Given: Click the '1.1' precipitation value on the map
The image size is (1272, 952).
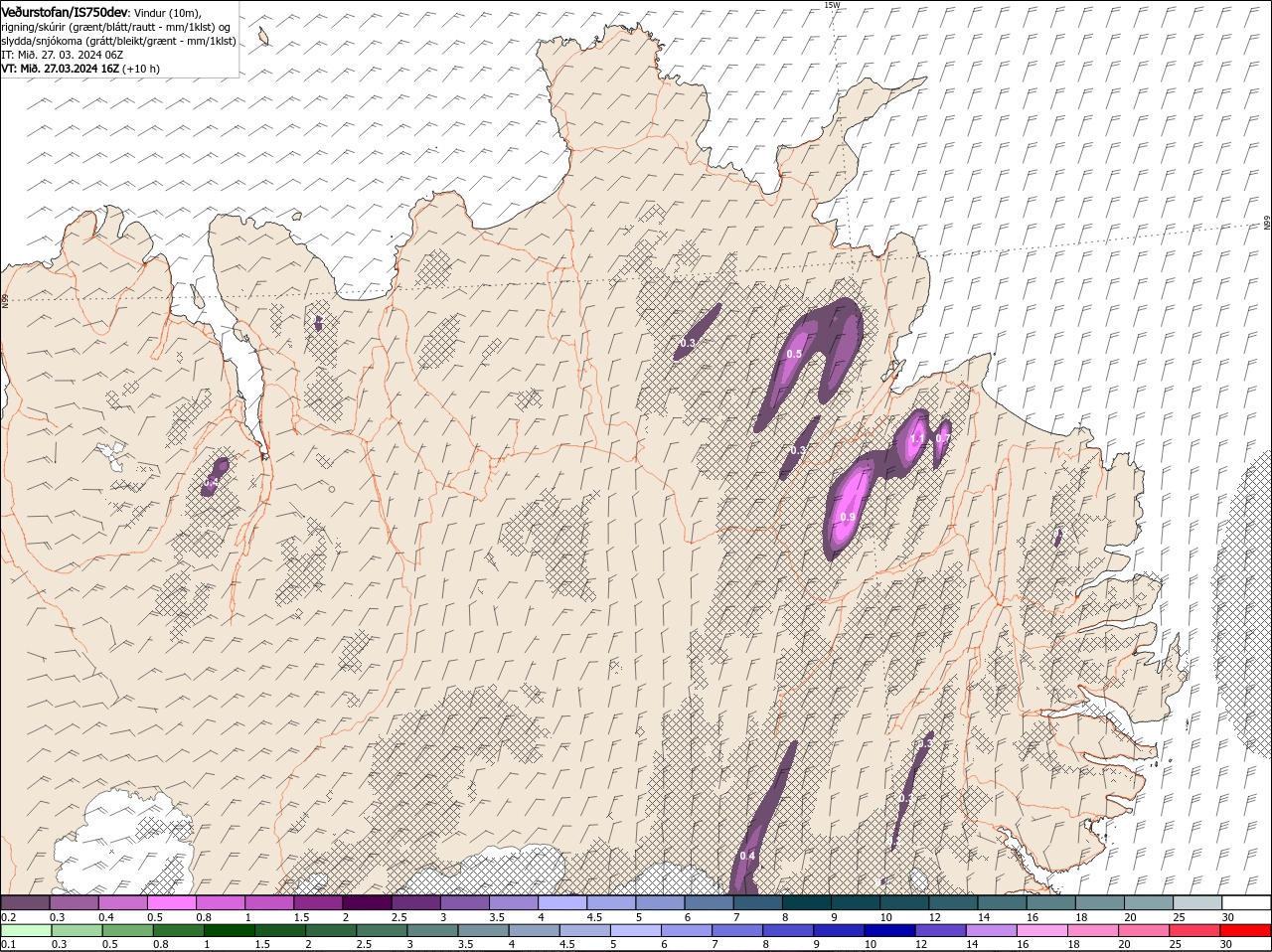Looking at the screenshot, I should click(916, 438).
